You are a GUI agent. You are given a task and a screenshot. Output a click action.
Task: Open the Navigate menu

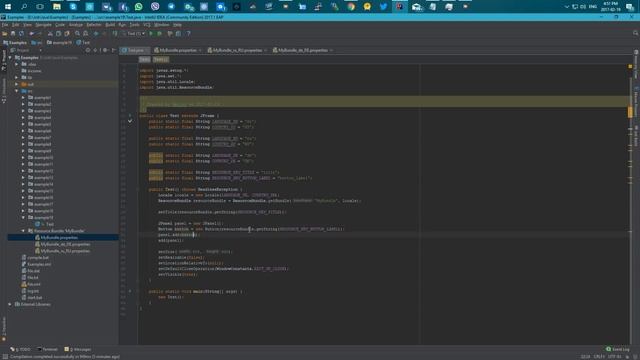(43, 25)
